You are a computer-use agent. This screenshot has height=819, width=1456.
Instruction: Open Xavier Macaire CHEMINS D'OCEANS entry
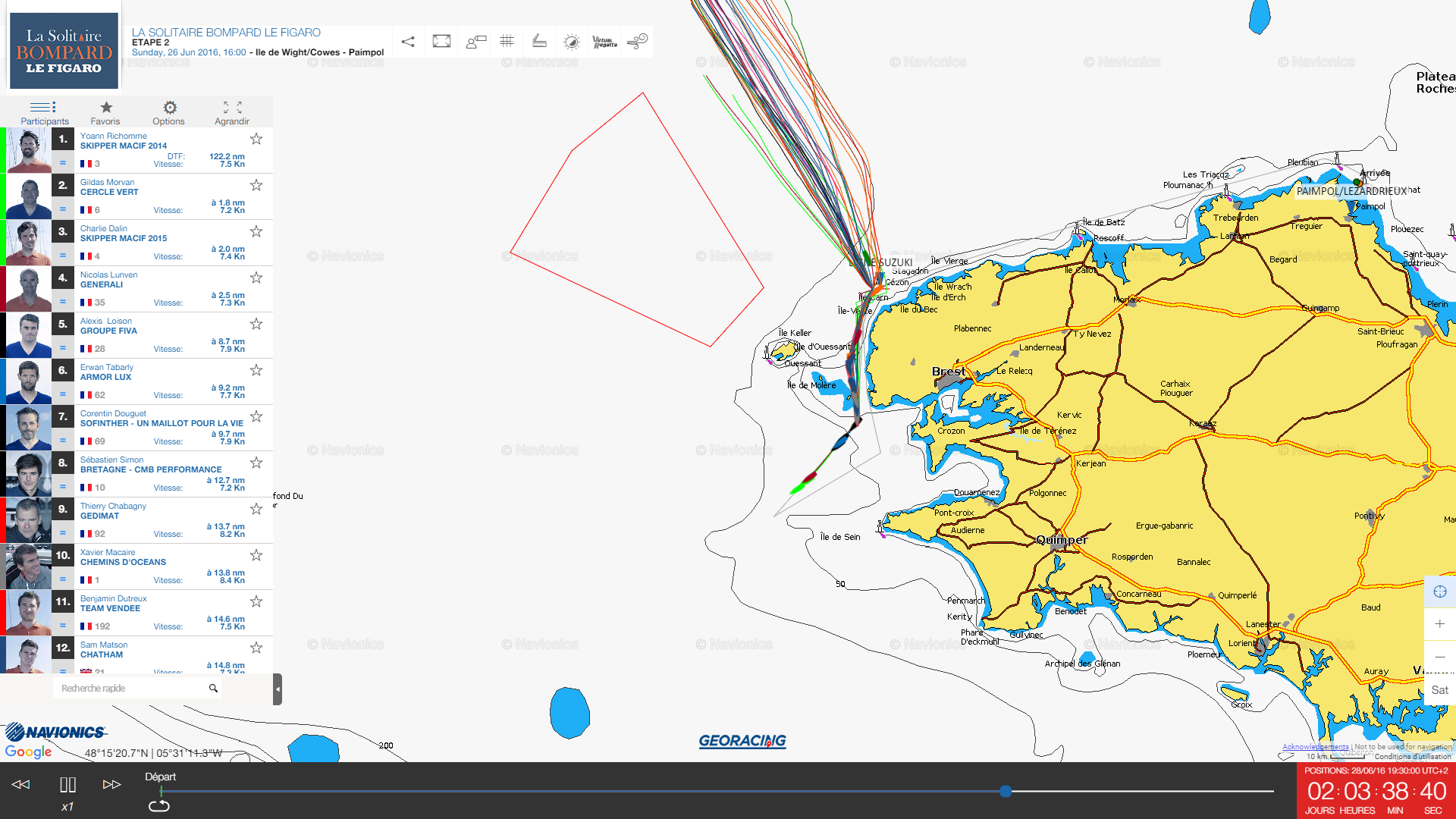click(x=136, y=566)
